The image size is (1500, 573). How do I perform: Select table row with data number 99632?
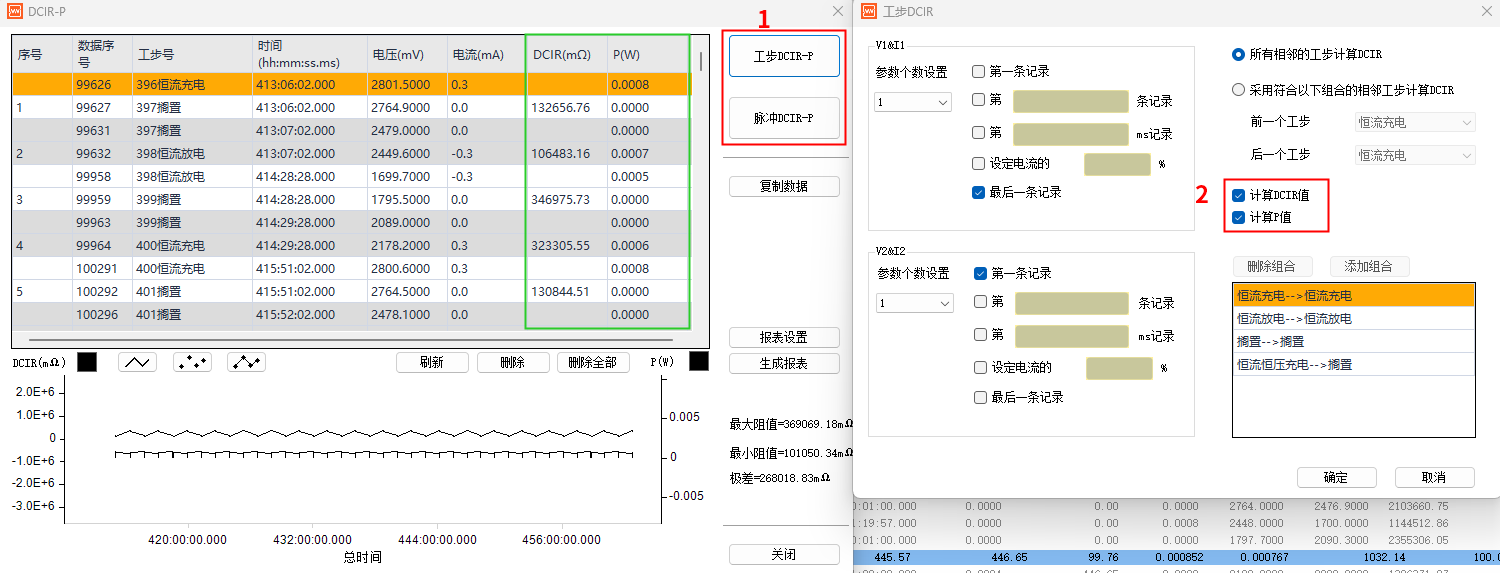tap(100, 153)
